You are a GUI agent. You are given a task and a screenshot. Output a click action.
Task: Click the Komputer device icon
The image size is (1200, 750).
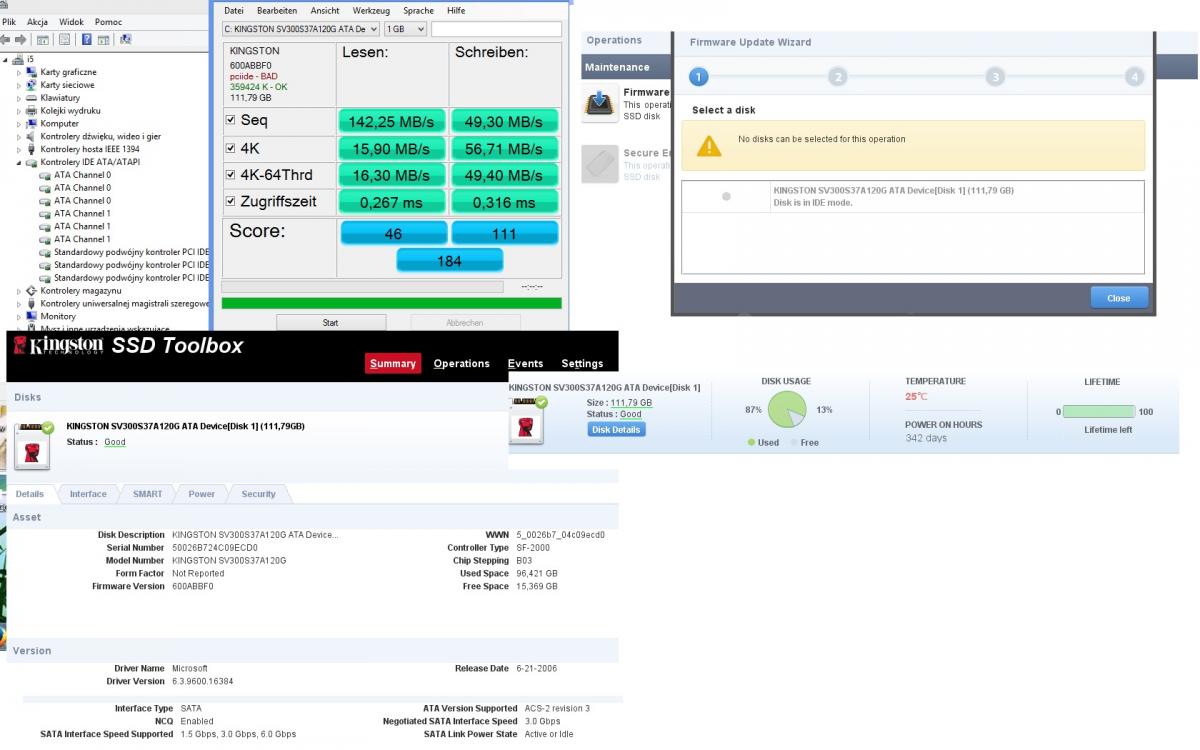tap(31, 124)
